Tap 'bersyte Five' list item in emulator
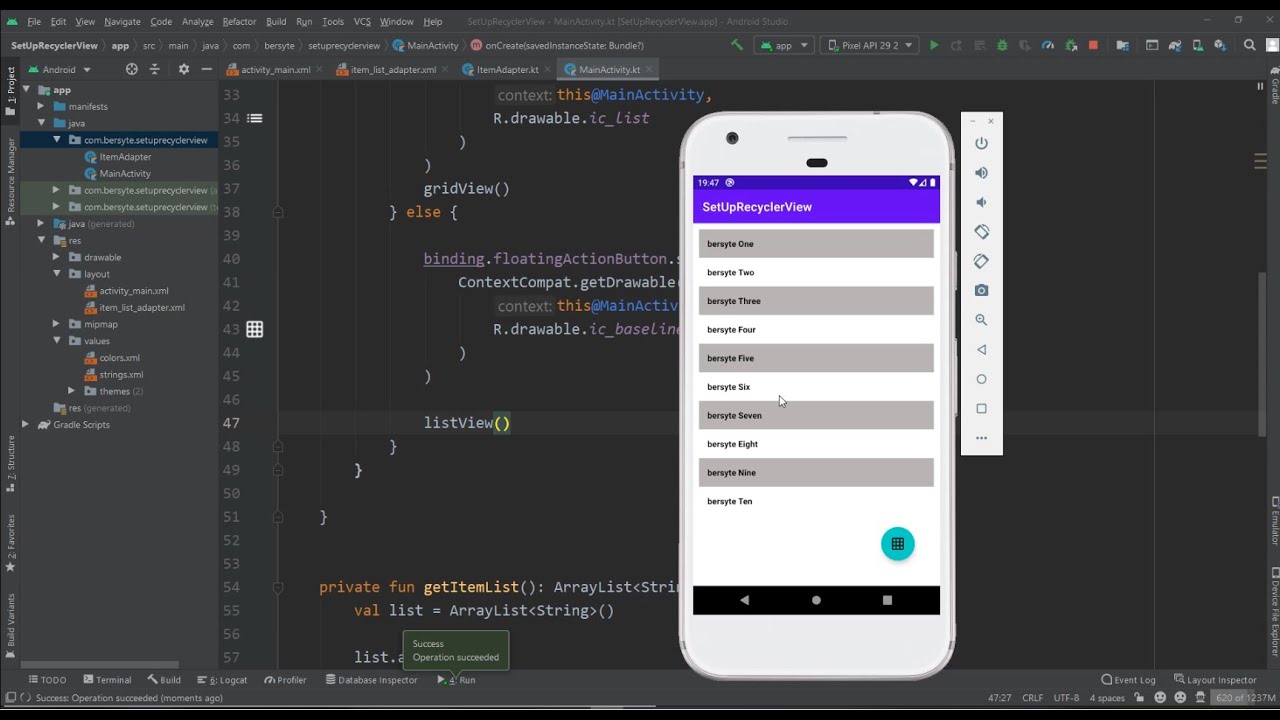The width and height of the screenshot is (1280, 720). (x=816, y=358)
